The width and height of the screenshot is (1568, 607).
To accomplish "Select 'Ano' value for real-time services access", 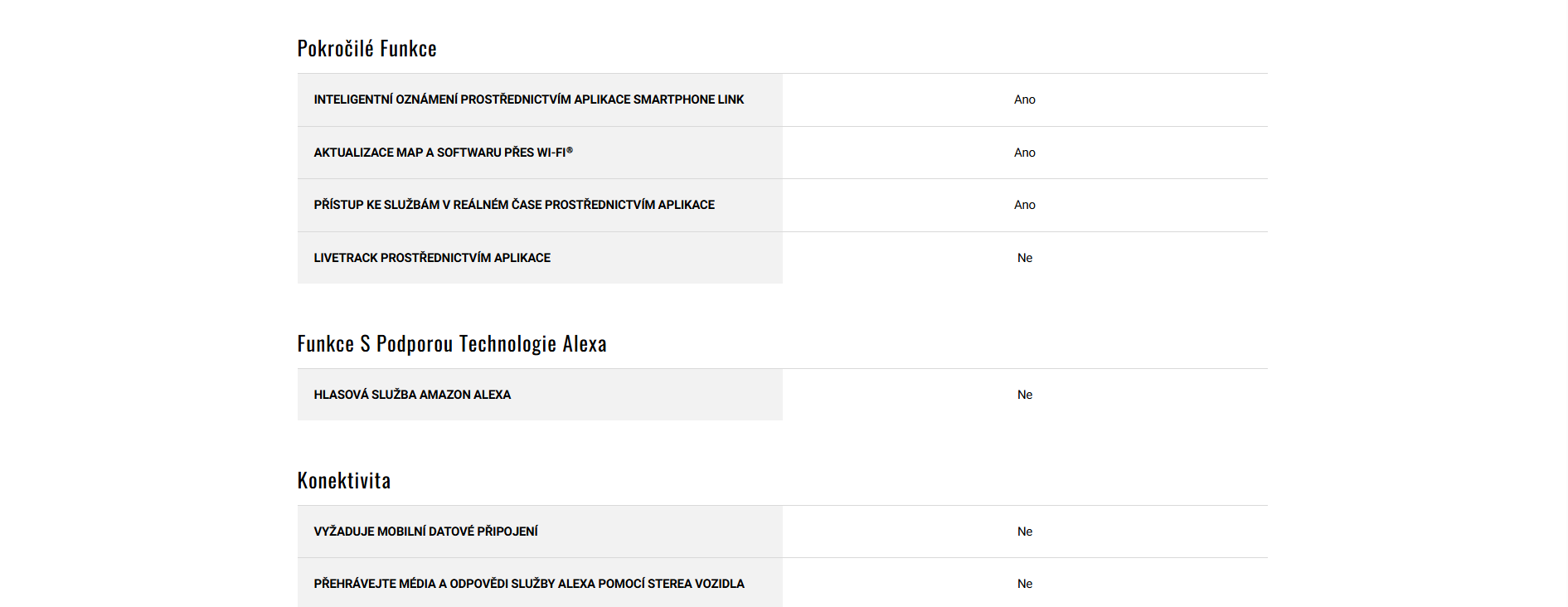I will (x=1024, y=205).
